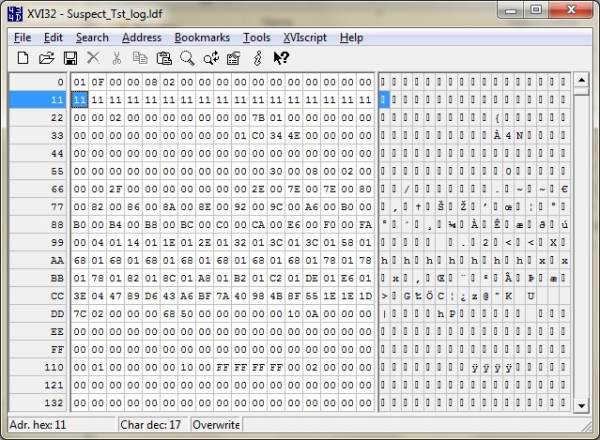
Task: Open the Bookmarks menu
Action: [x=201, y=37]
